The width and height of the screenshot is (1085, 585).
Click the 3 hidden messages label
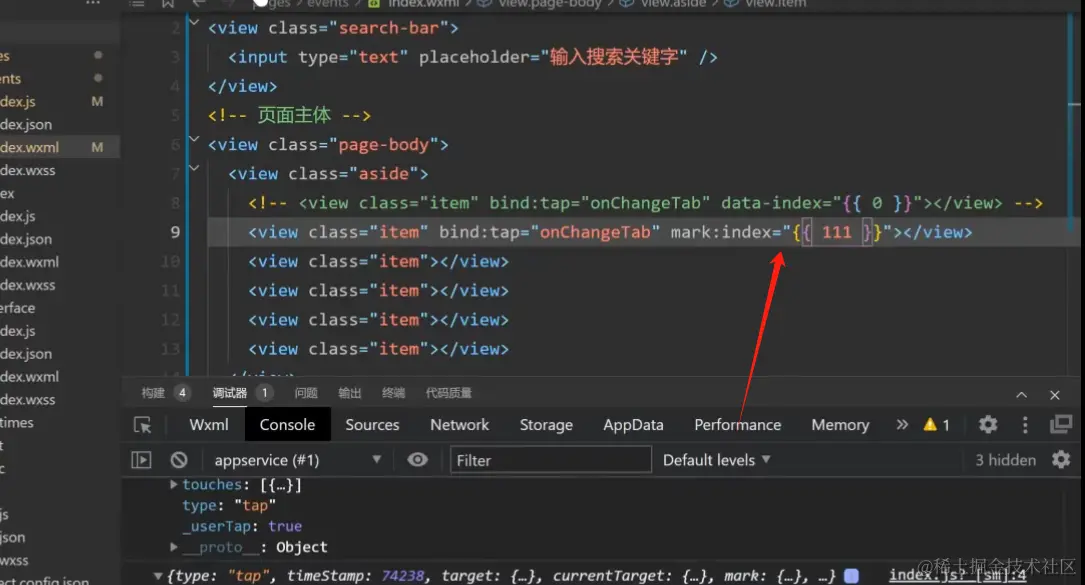(1005, 460)
